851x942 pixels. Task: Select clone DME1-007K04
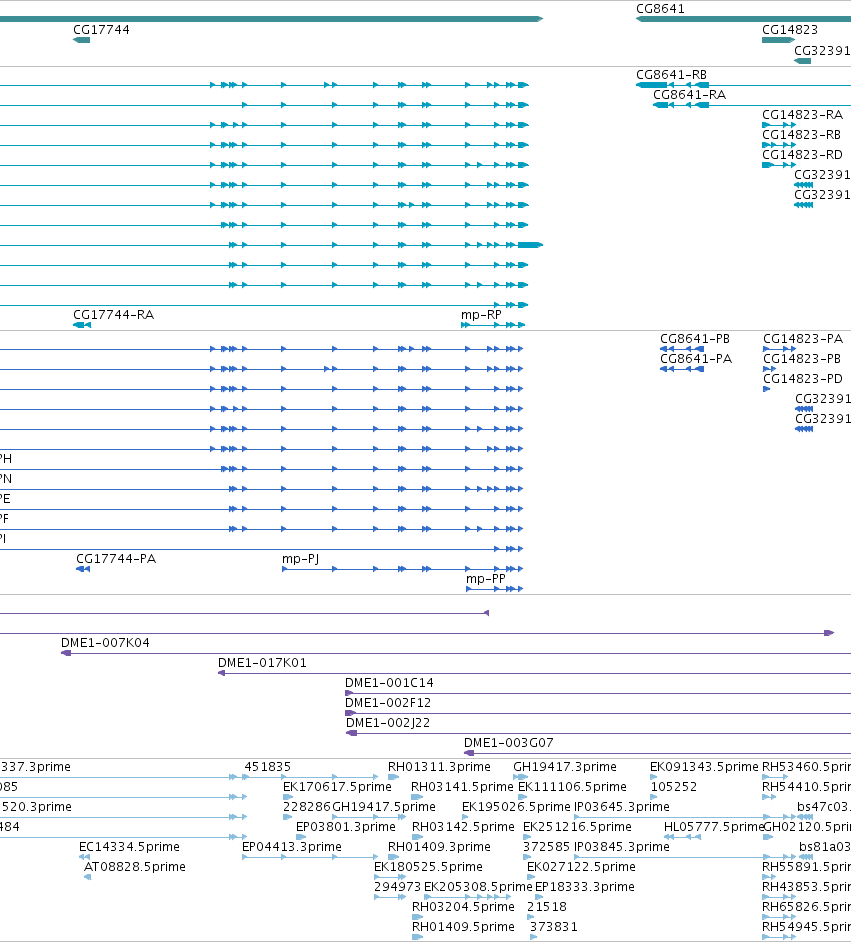pos(105,643)
